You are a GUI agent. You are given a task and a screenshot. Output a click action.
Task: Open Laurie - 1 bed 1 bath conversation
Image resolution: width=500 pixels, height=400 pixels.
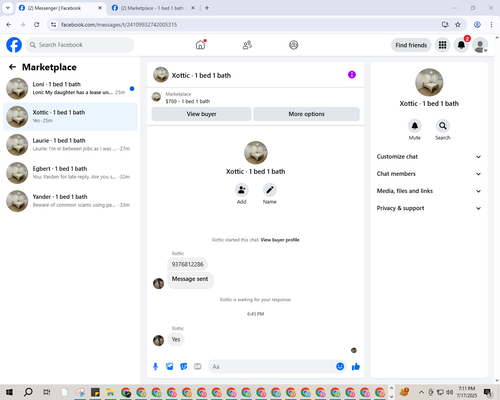pyautogui.click(x=70, y=145)
